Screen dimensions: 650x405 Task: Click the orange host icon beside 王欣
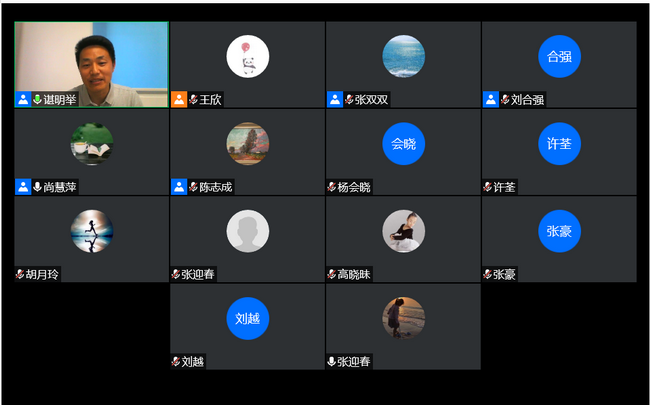point(179,99)
